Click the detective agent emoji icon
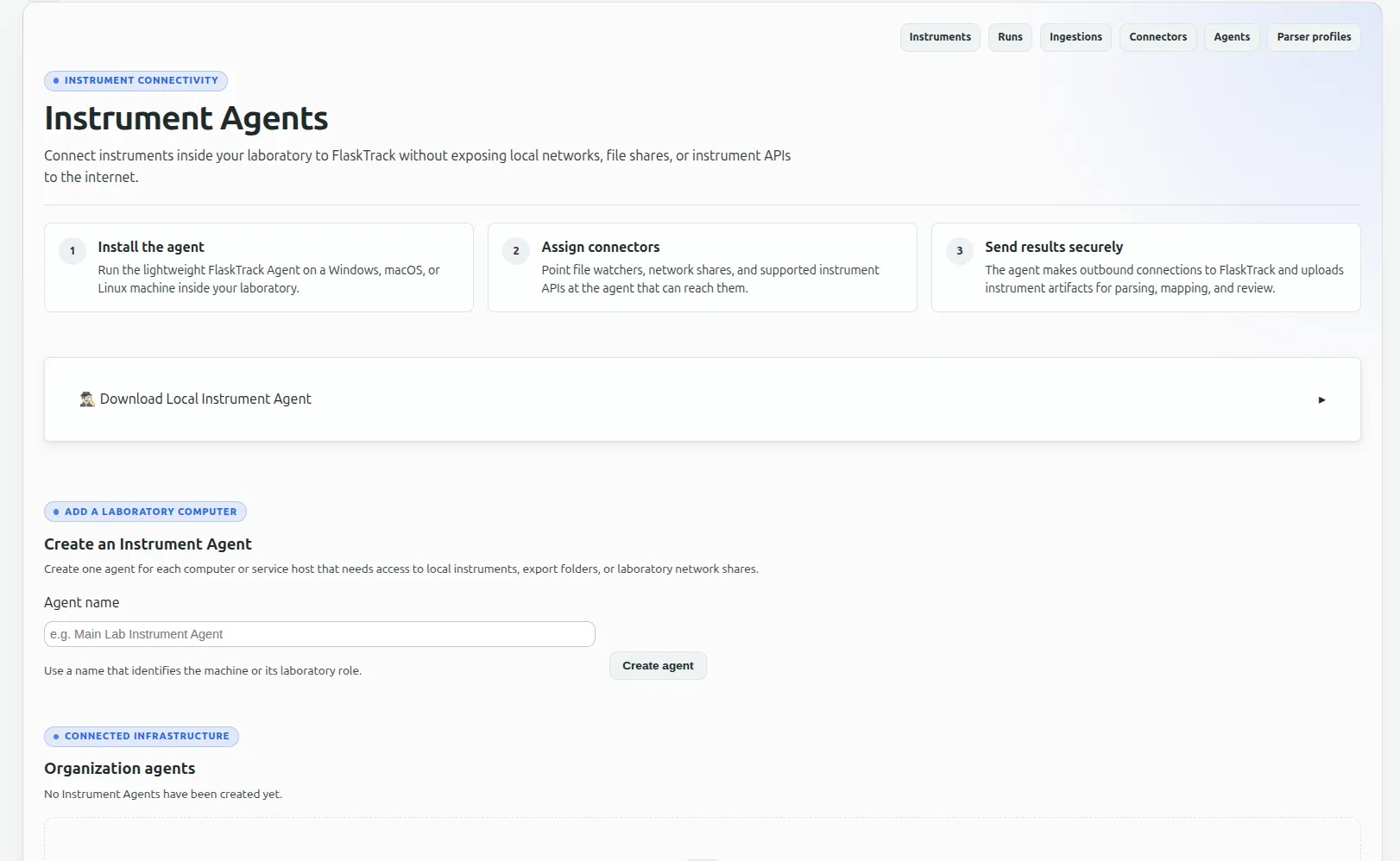This screenshot has height=861, width=1400. coord(87,399)
